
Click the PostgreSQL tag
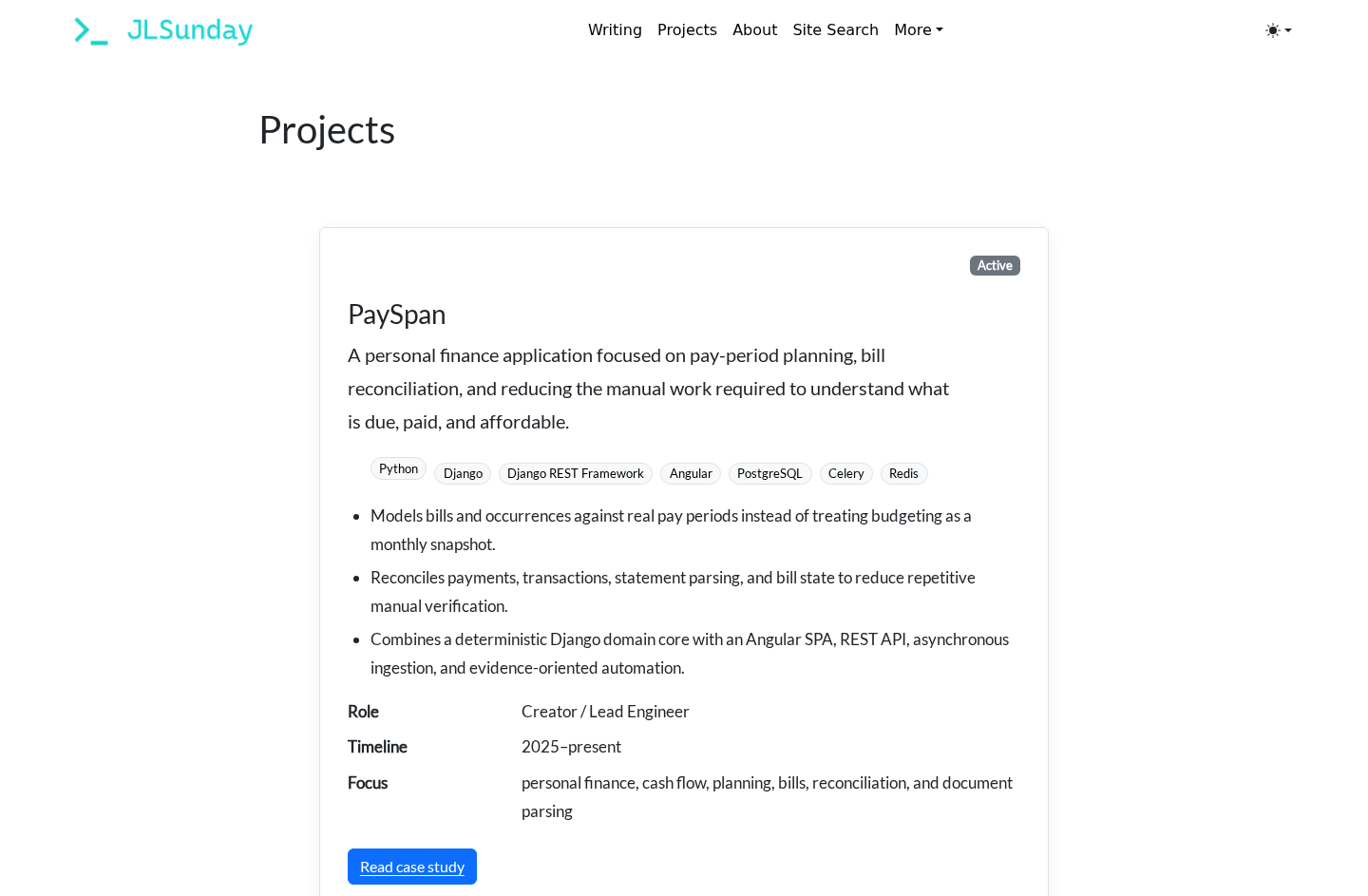pyautogui.click(x=769, y=473)
